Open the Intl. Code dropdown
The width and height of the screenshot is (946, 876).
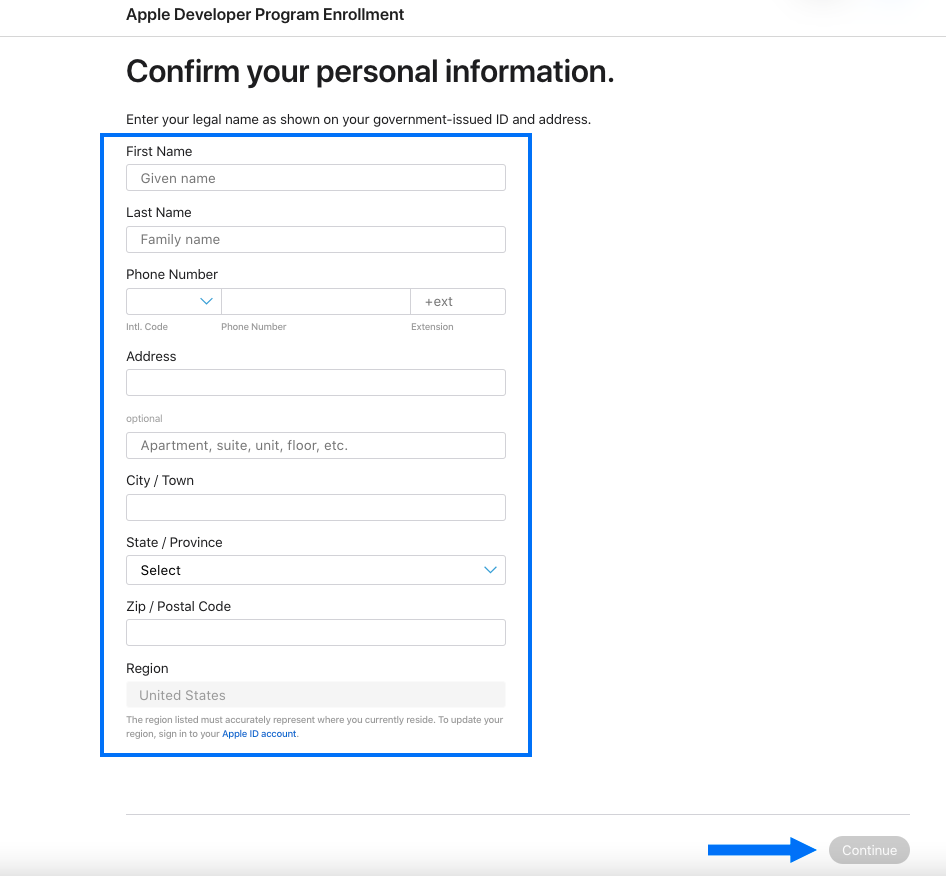point(173,301)
